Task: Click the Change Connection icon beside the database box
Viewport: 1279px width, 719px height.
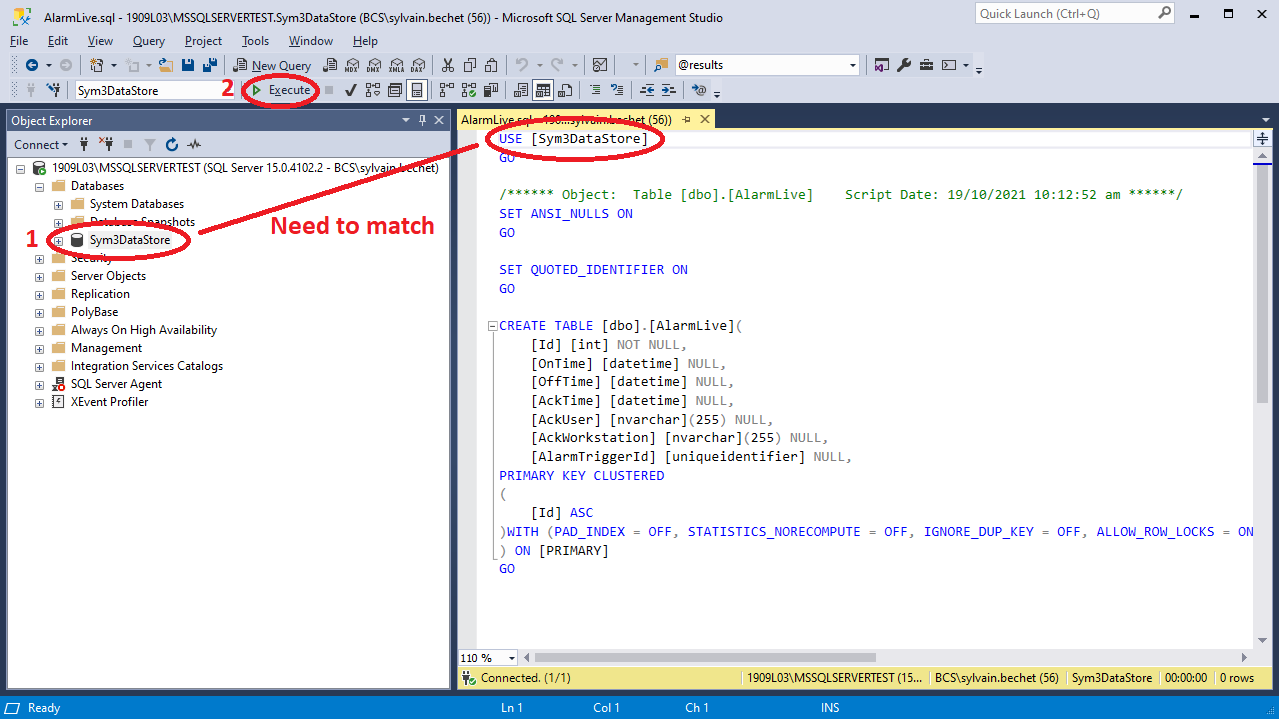Action: (53, 90)
